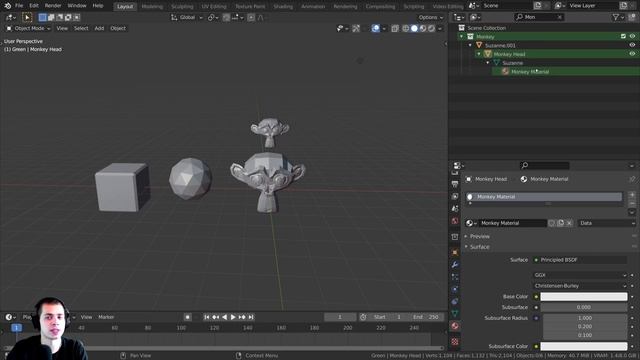Open the File menu
Image resolution: width=640 pixels, height=360 pixels.
click(x=19, y=6)
